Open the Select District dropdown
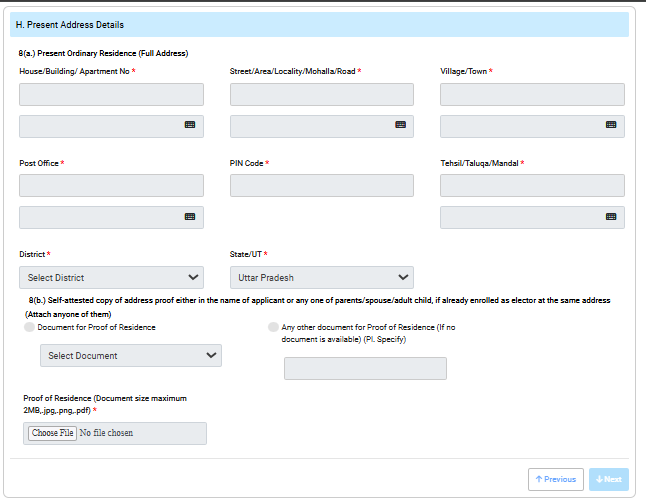 click(111, 277)
